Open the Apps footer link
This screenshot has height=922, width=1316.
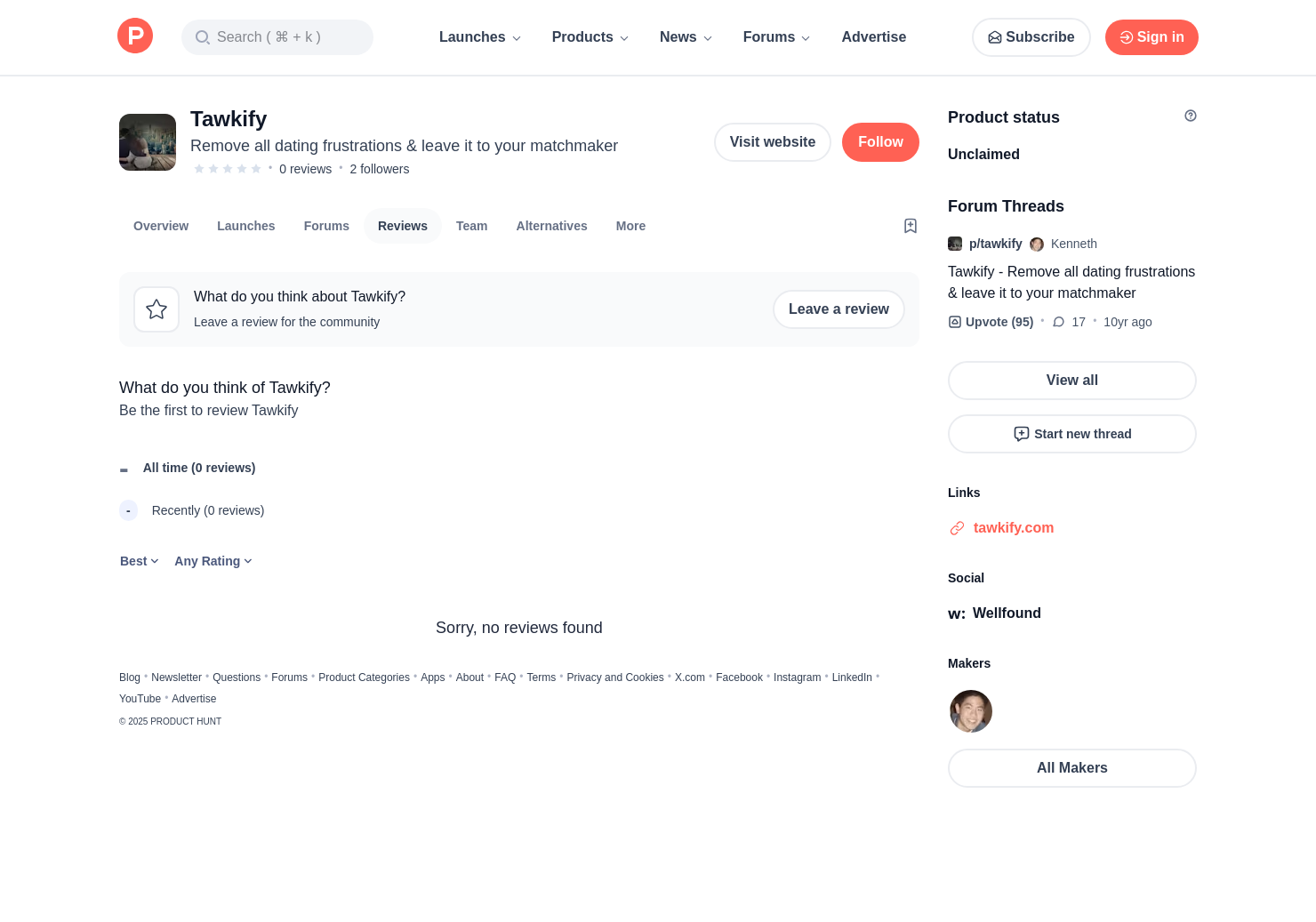coord(433,677)
